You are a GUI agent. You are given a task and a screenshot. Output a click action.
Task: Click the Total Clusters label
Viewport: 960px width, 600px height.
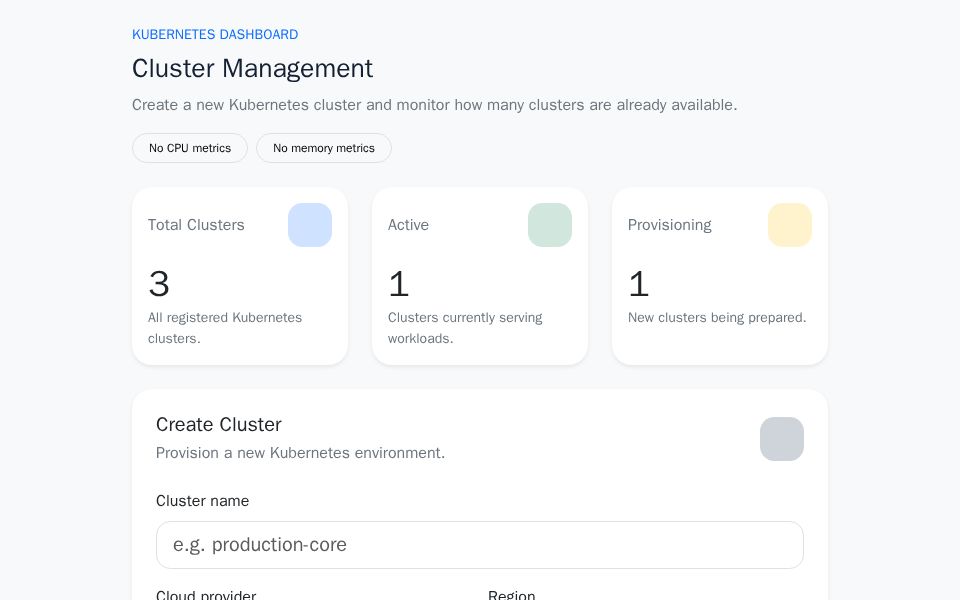coord(196,225)
